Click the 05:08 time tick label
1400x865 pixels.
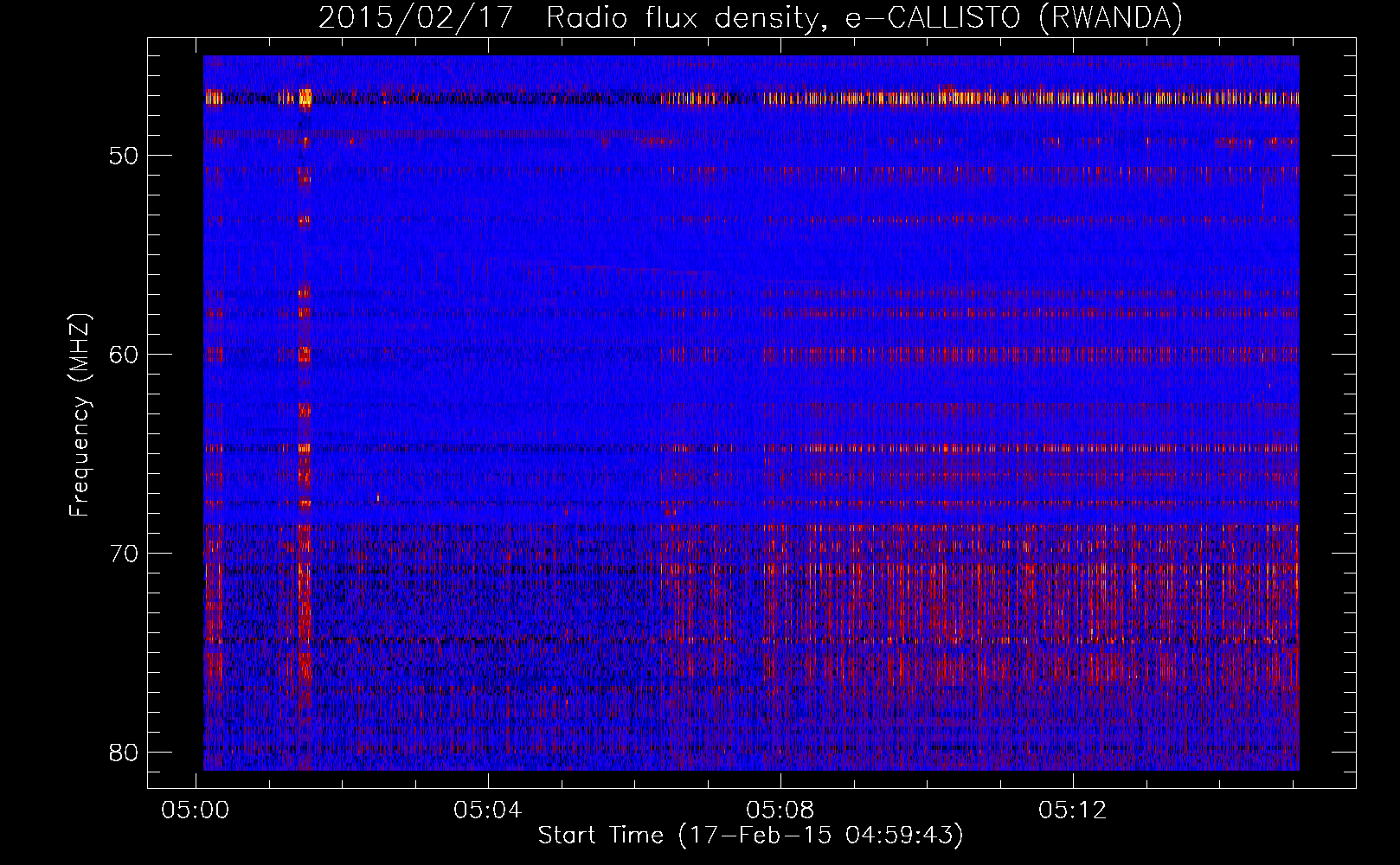coord(780,811)
